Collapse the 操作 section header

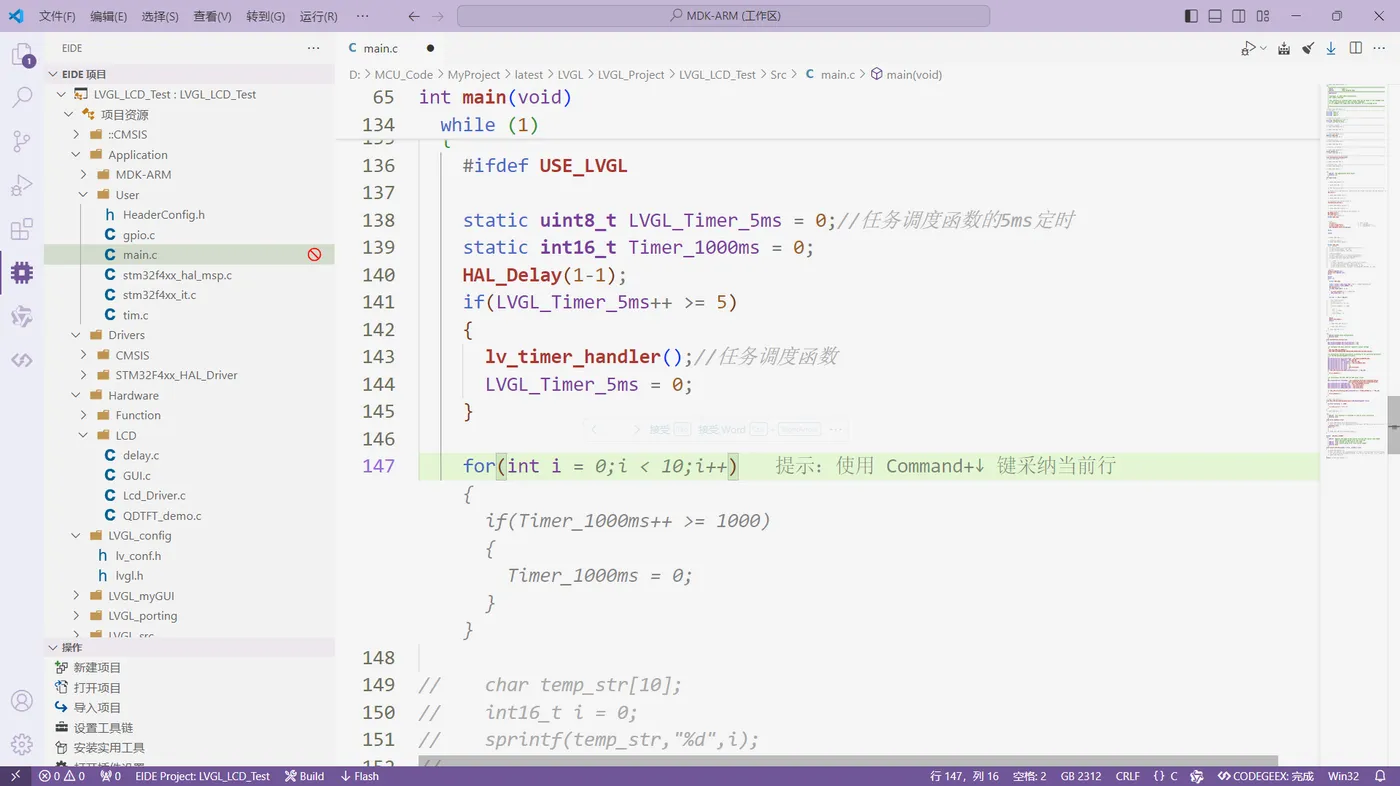tap(189, 647)
